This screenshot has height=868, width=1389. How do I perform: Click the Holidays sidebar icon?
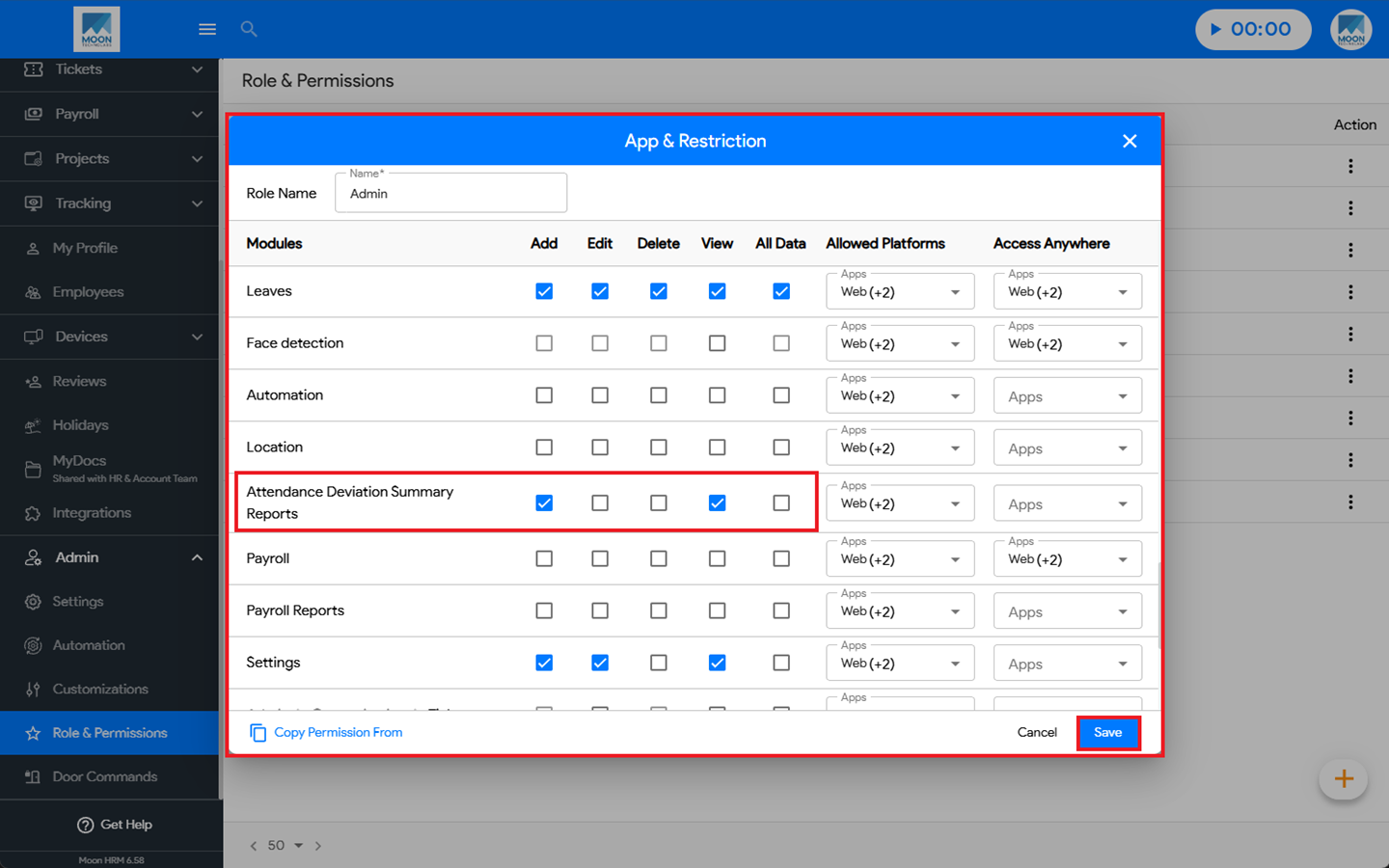33,425
